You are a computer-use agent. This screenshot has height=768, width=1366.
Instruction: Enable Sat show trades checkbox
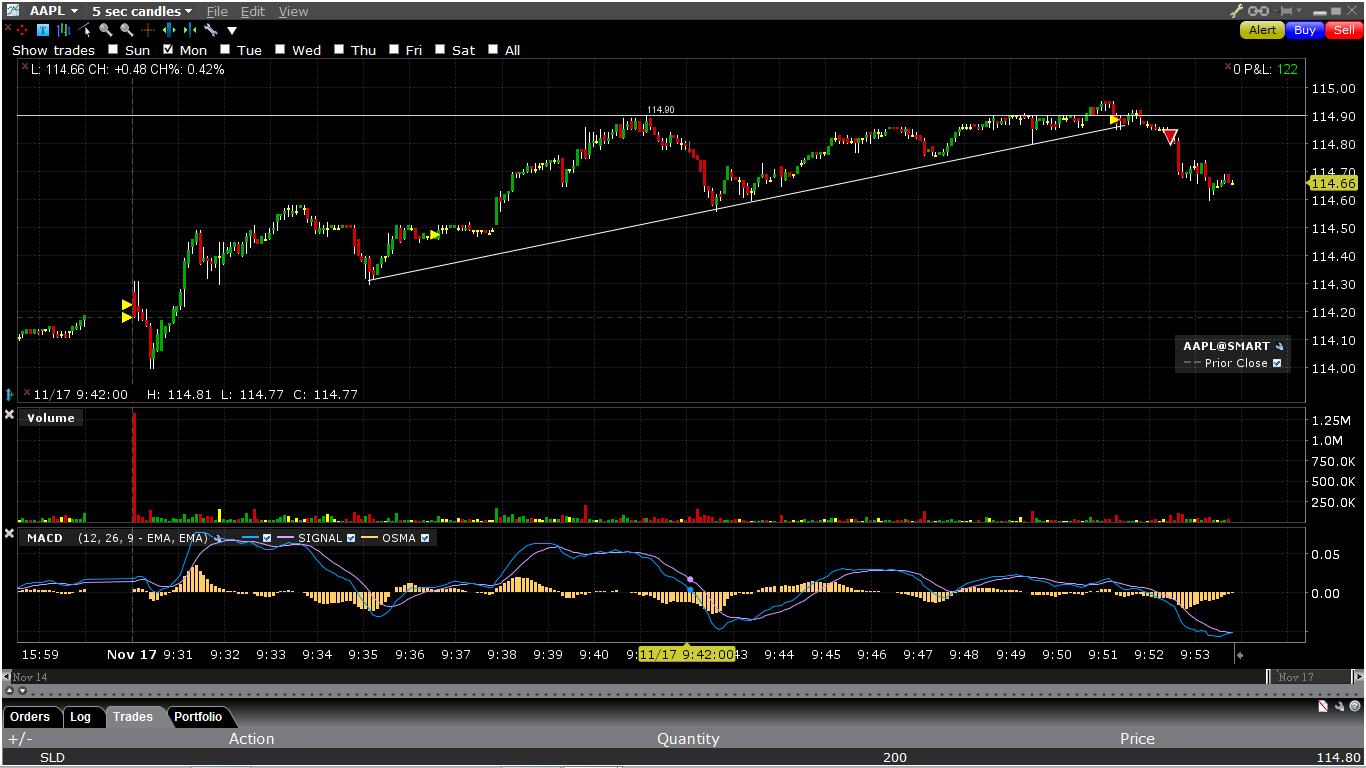pyautogui.click(x=440, y=50)
